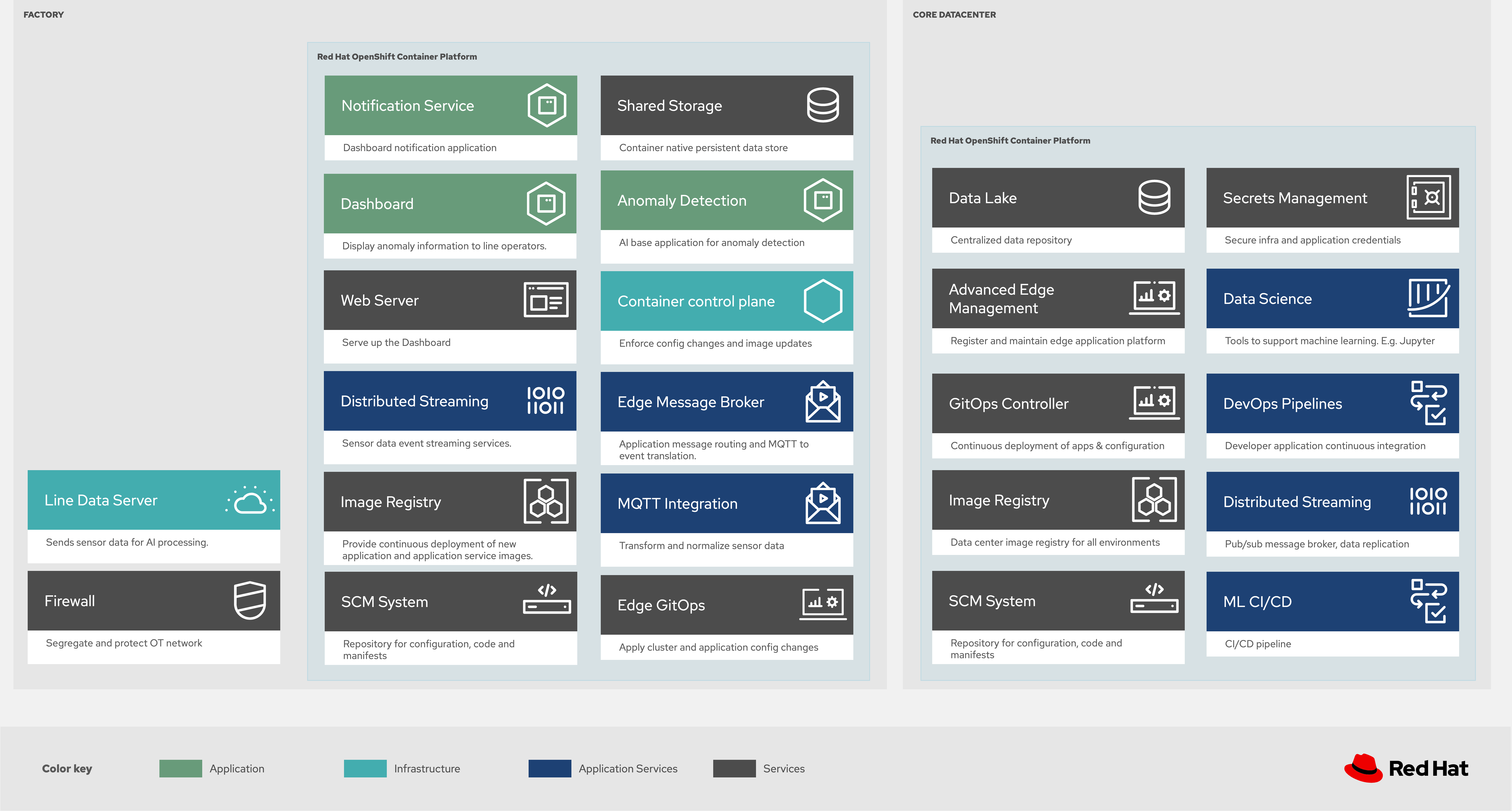Click the Firewall shield icon
Screen dimensions: 1512x811
tap(250, 600)
